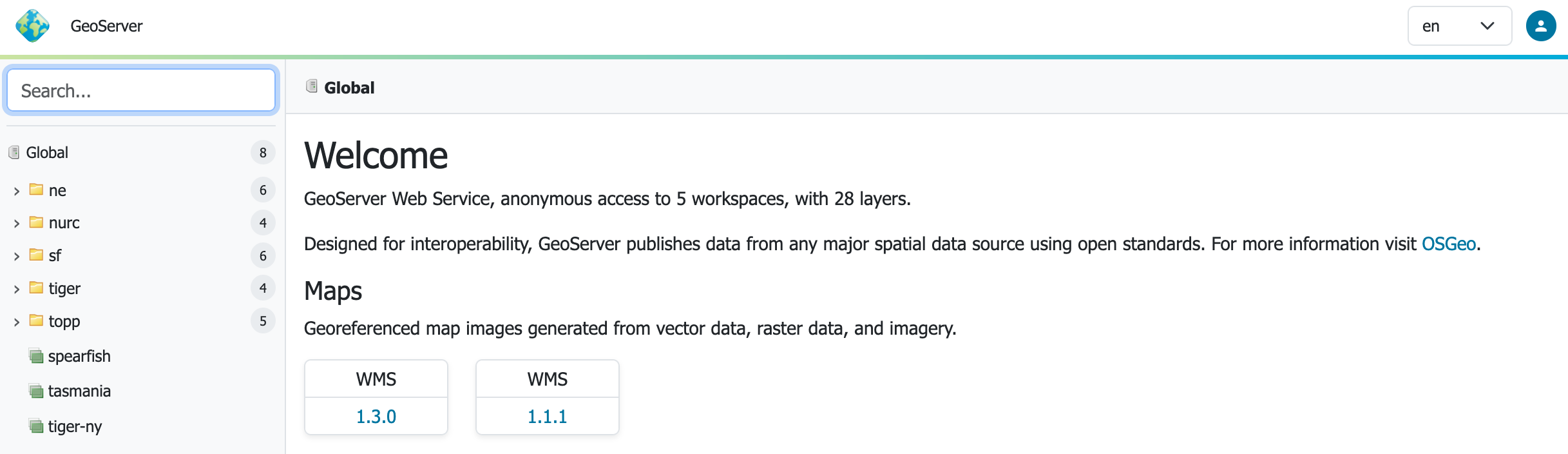Click the topp workspace folder icon
Image resolution: width=1568 pixels, height=454 pixels.
[36, 321]
